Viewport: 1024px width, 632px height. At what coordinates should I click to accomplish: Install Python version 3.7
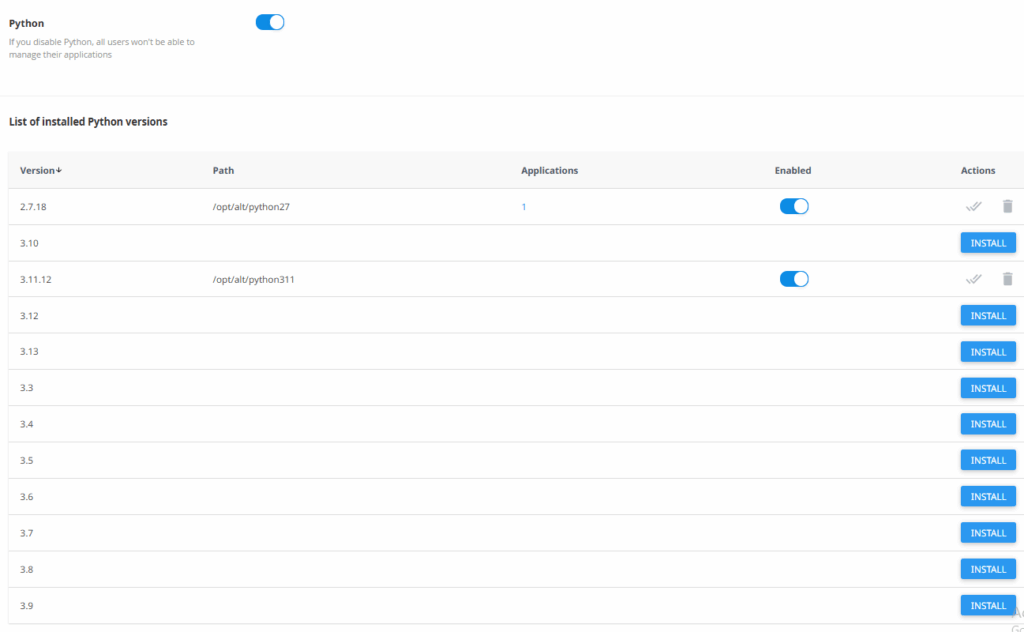point(988,532)
